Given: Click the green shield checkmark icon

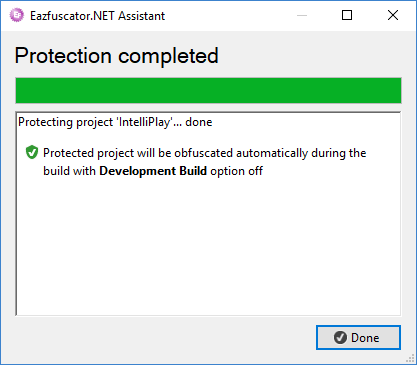Looking at the screenshot, I should [32, 152].
